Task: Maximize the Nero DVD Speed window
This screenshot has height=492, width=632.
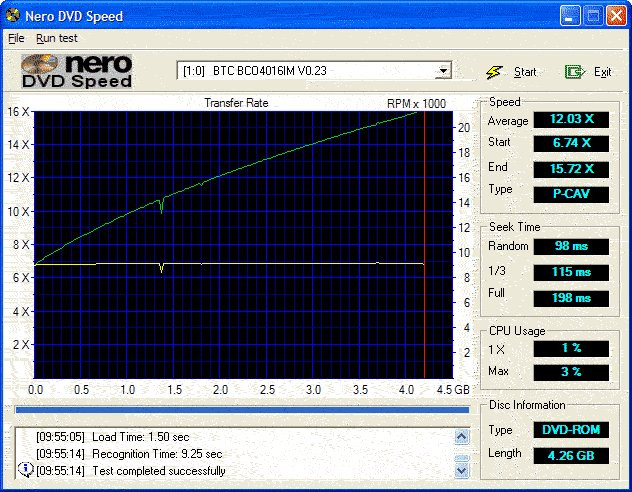Action: coord(593,16)
